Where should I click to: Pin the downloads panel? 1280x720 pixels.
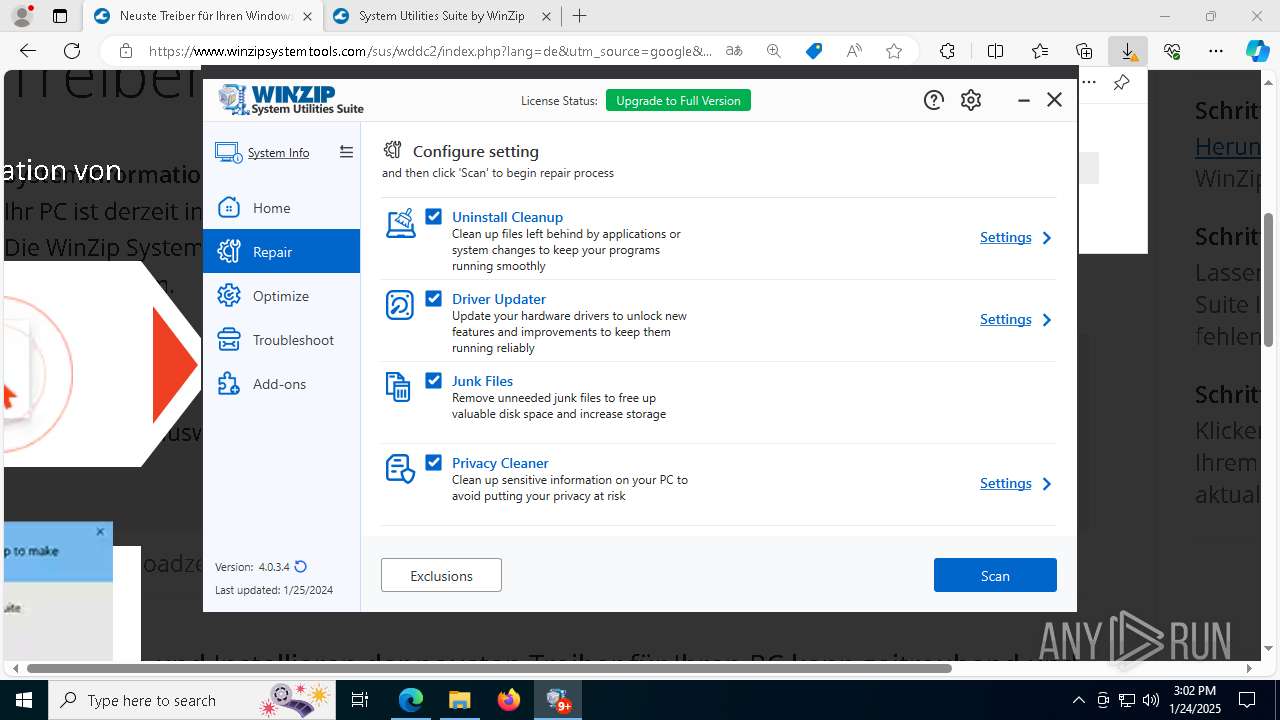[x=1121, y=83]
